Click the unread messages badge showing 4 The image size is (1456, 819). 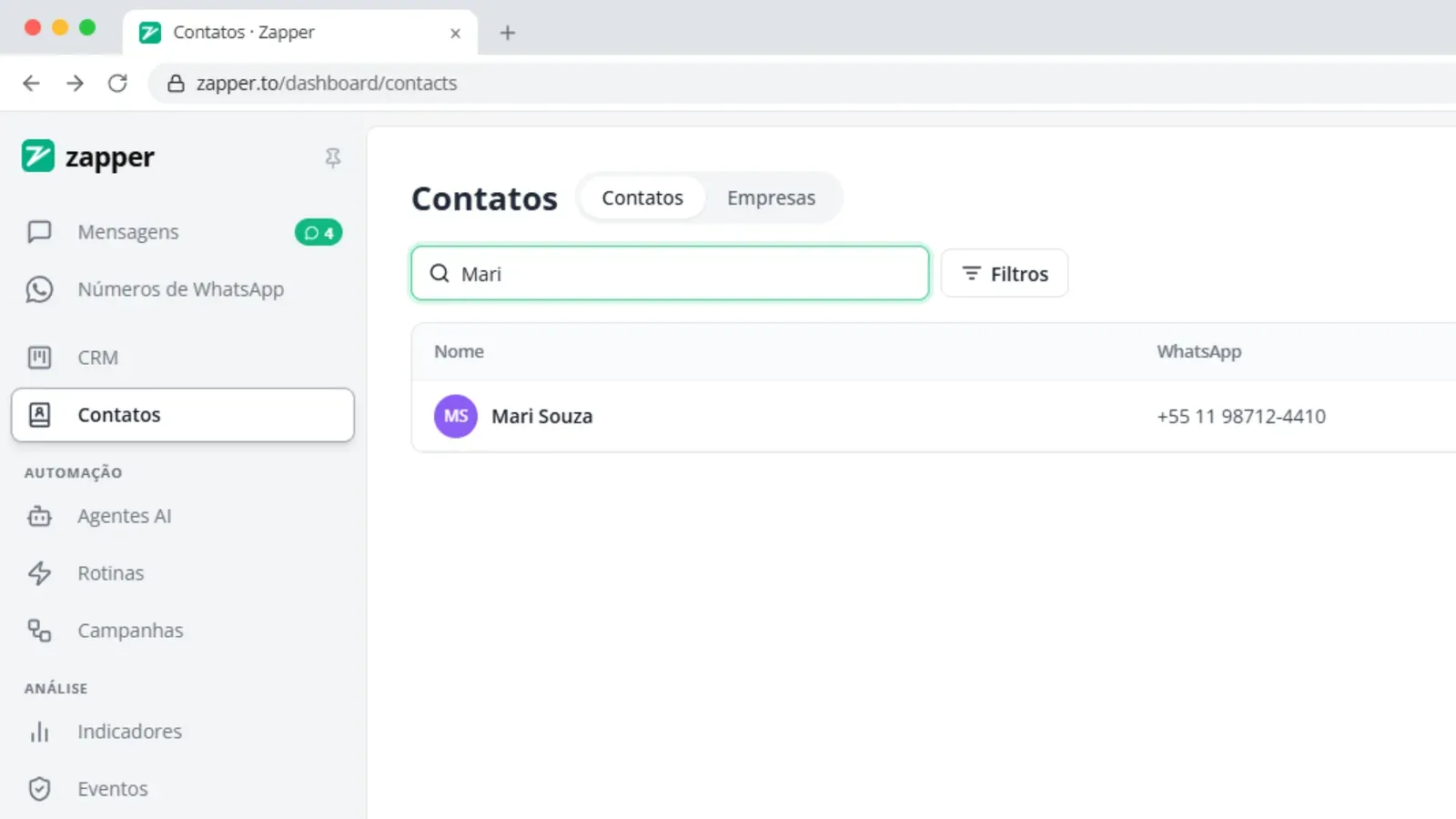[x=318, y=233]
